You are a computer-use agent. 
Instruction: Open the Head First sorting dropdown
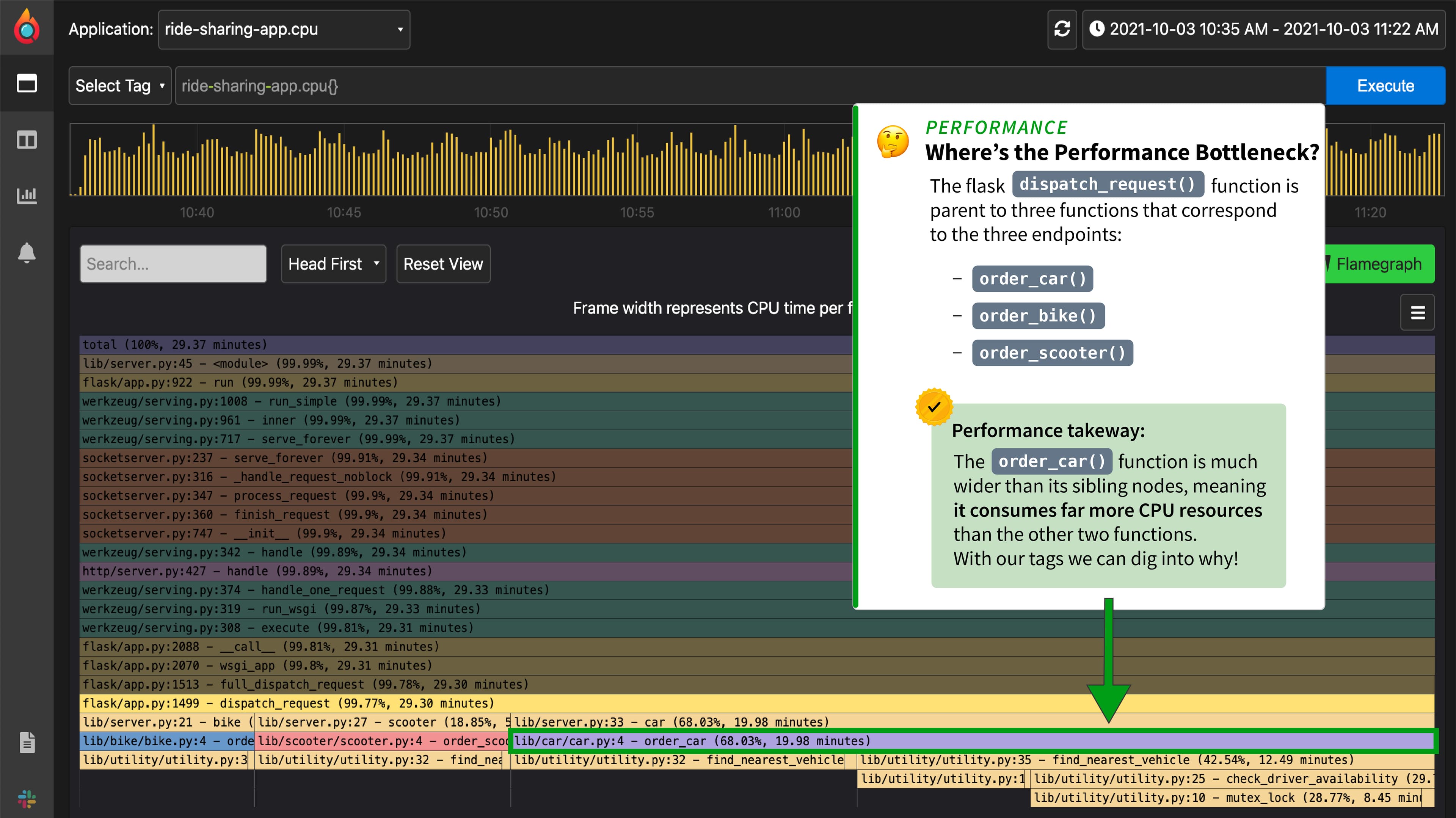[333, 263]
